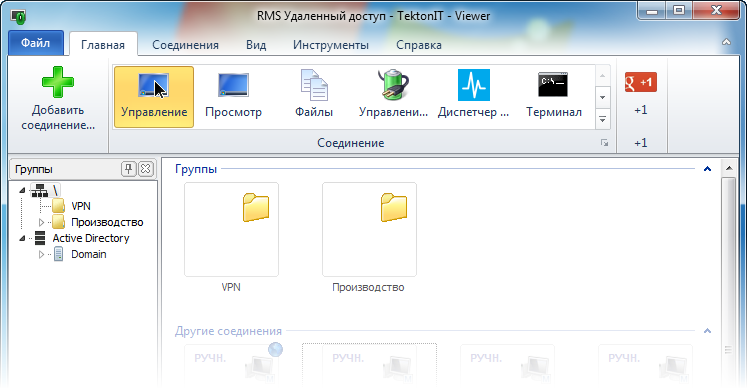Expand the full connection modes gallery
The image size is (747, 389).
point(603,119)
